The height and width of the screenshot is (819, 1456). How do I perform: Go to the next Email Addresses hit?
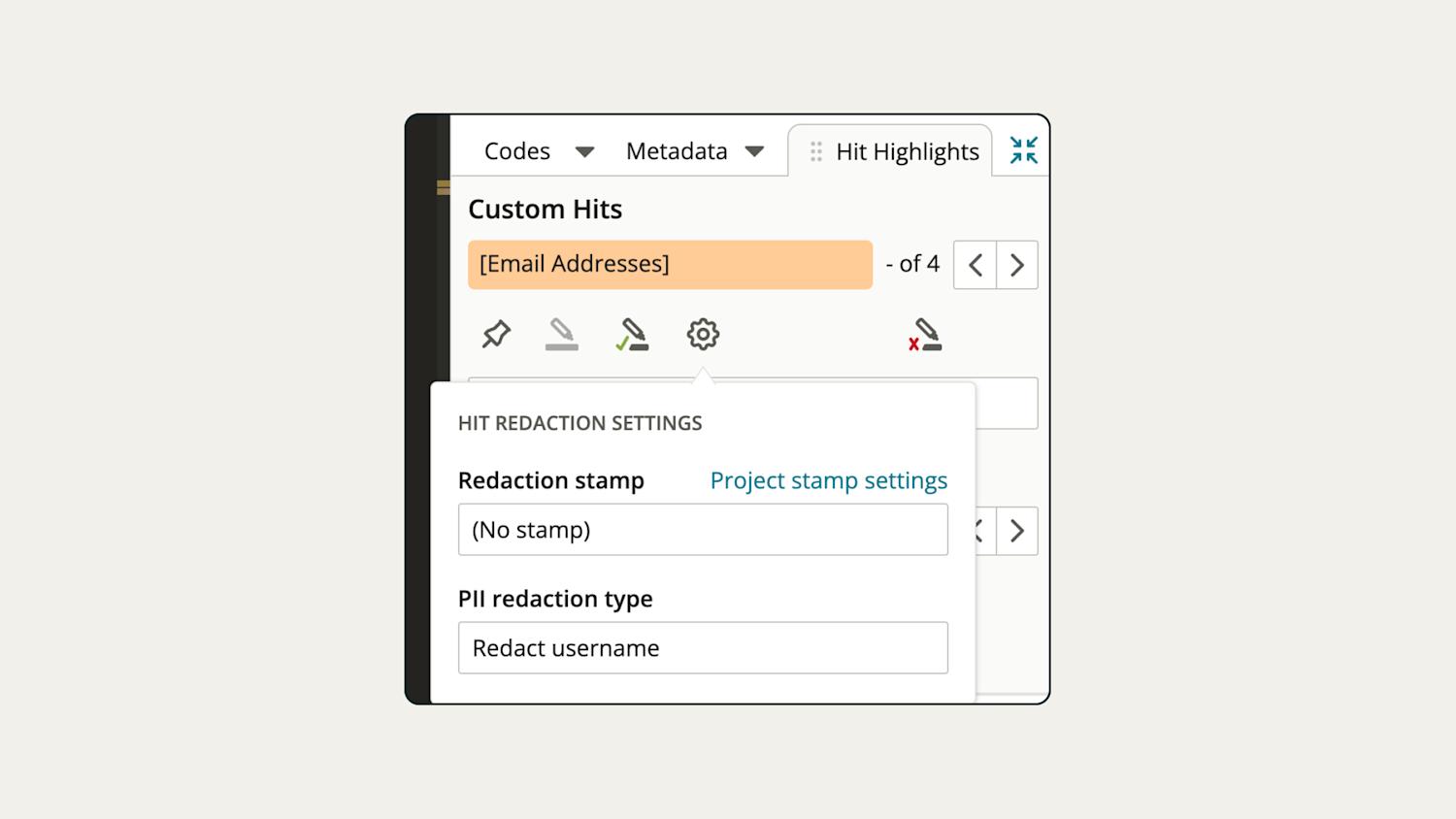coord(1017,265)
